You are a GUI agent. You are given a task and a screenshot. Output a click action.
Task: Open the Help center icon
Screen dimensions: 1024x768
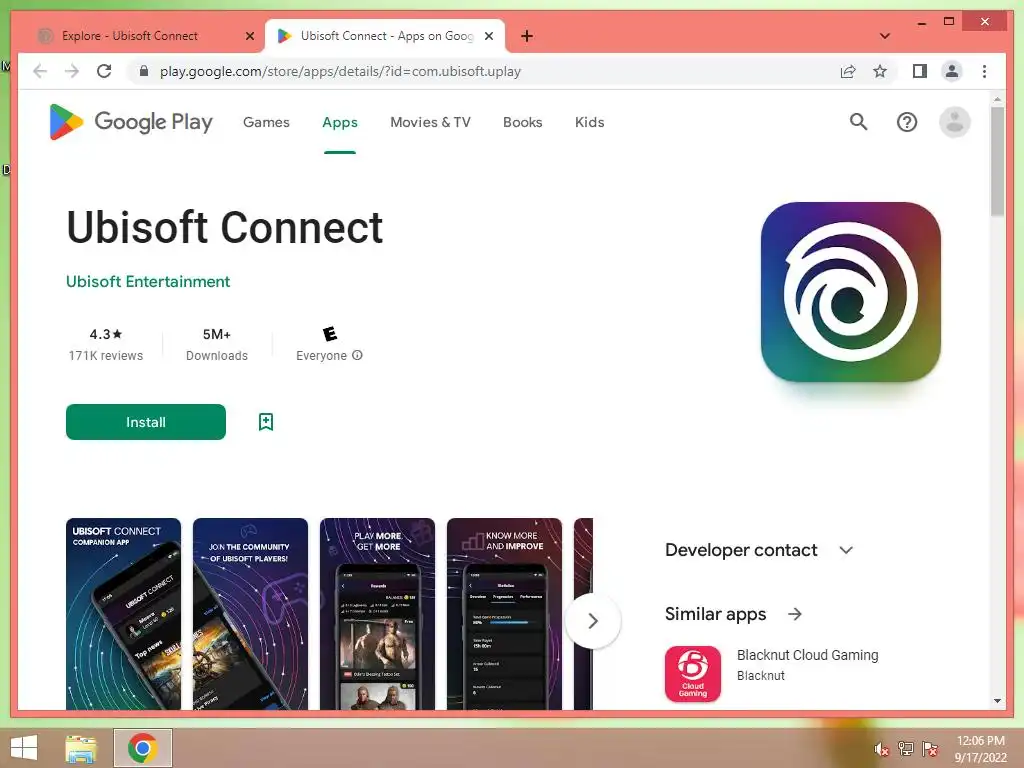pos(906,122)
